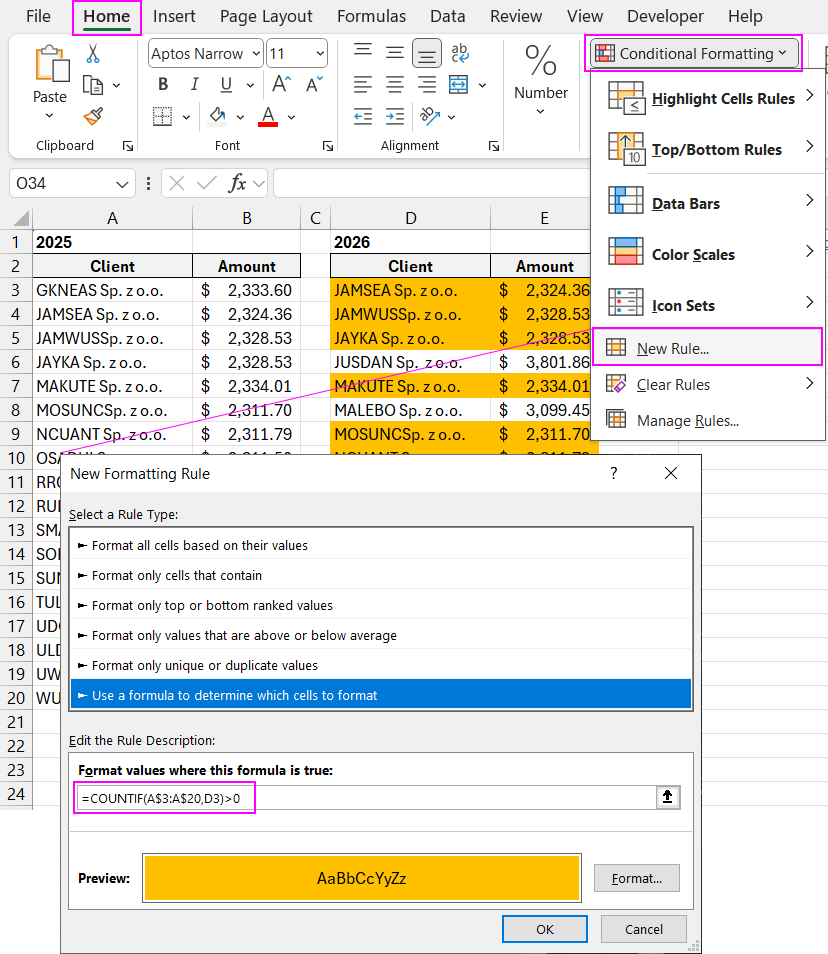
Task: Click the Insert Function fx icon
Action: coord(238,183)
